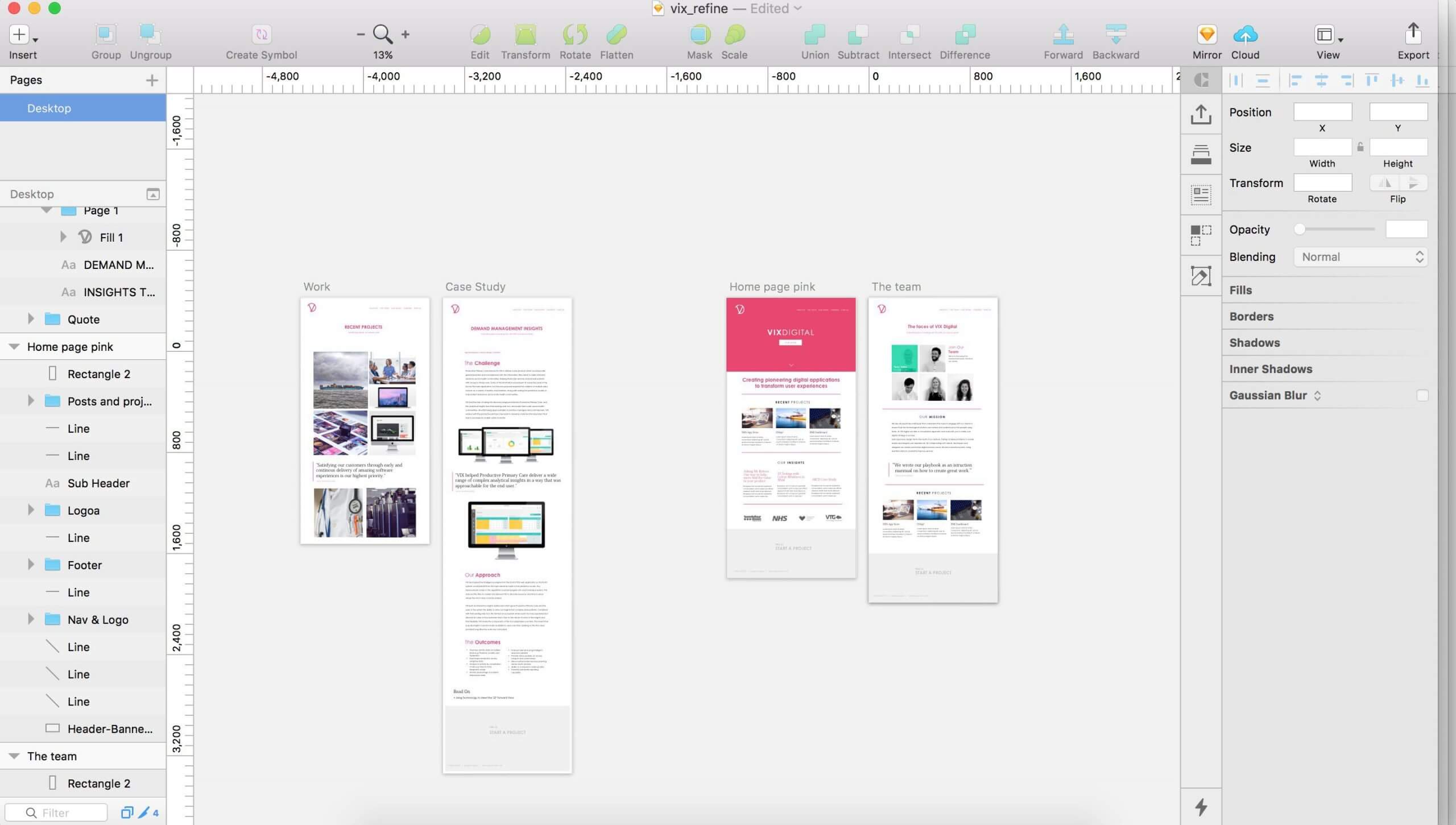1456x825 pixels.
Task: Click the Flatten tool
Action: coord(616,39)
